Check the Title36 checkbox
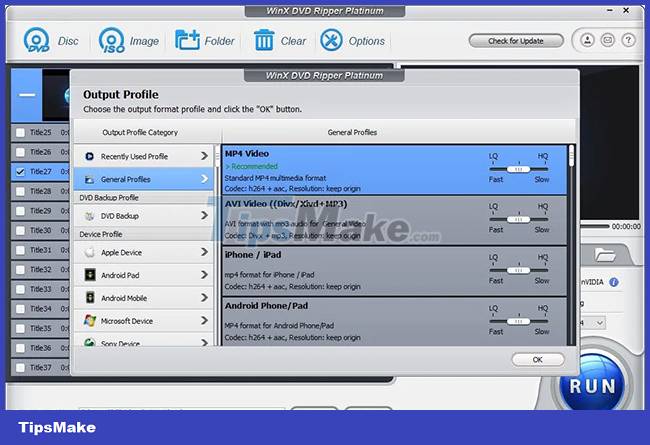 click(x=20, y=348)
